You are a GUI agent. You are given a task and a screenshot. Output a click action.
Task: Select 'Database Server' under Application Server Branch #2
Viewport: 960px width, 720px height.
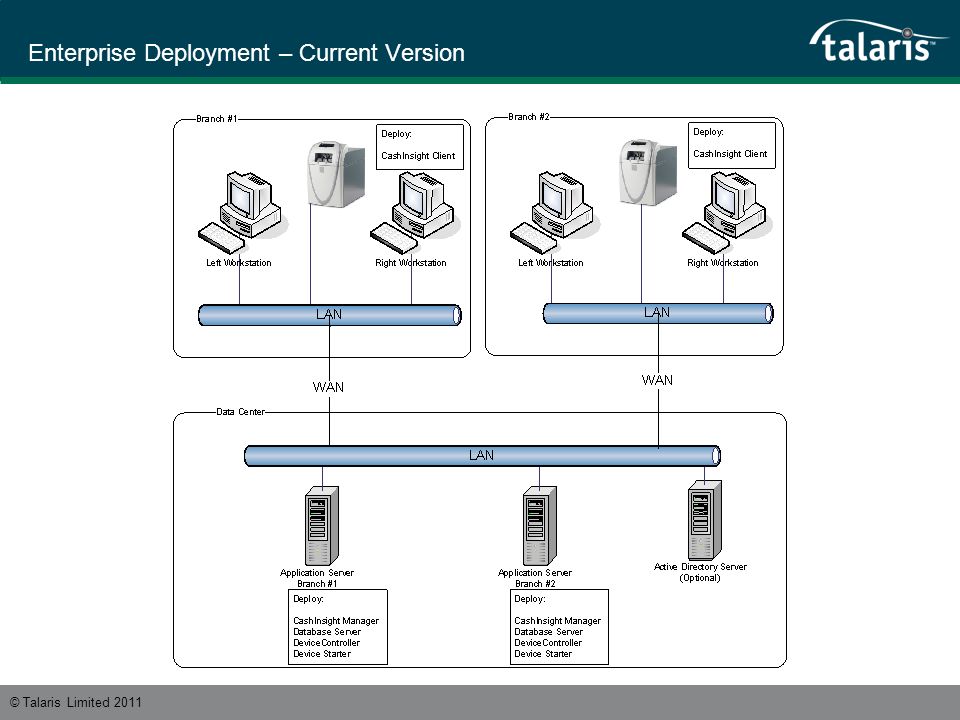click(x=548, y=632)
